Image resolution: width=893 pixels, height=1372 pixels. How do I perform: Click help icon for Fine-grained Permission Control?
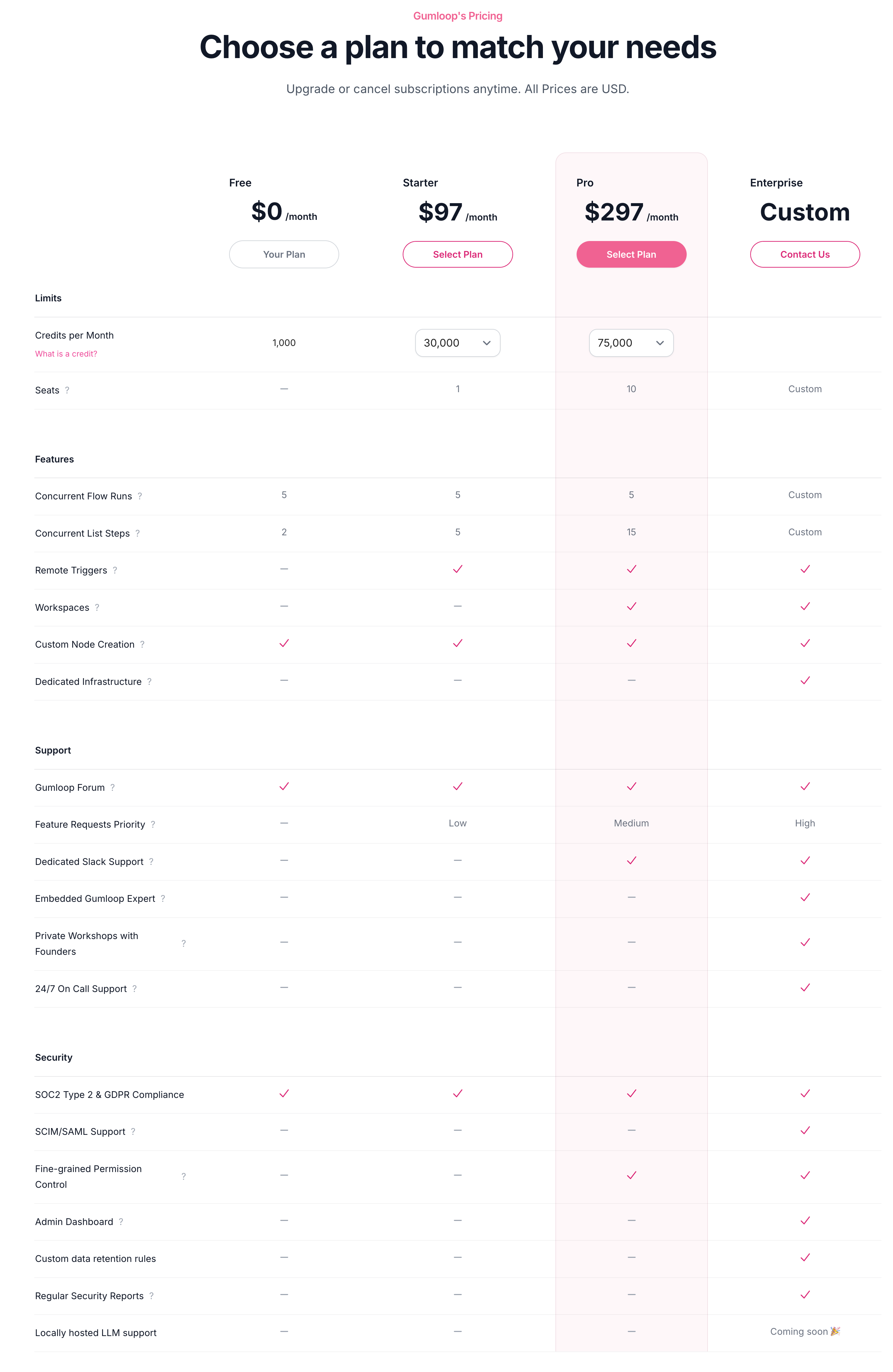pos(183,1176)
